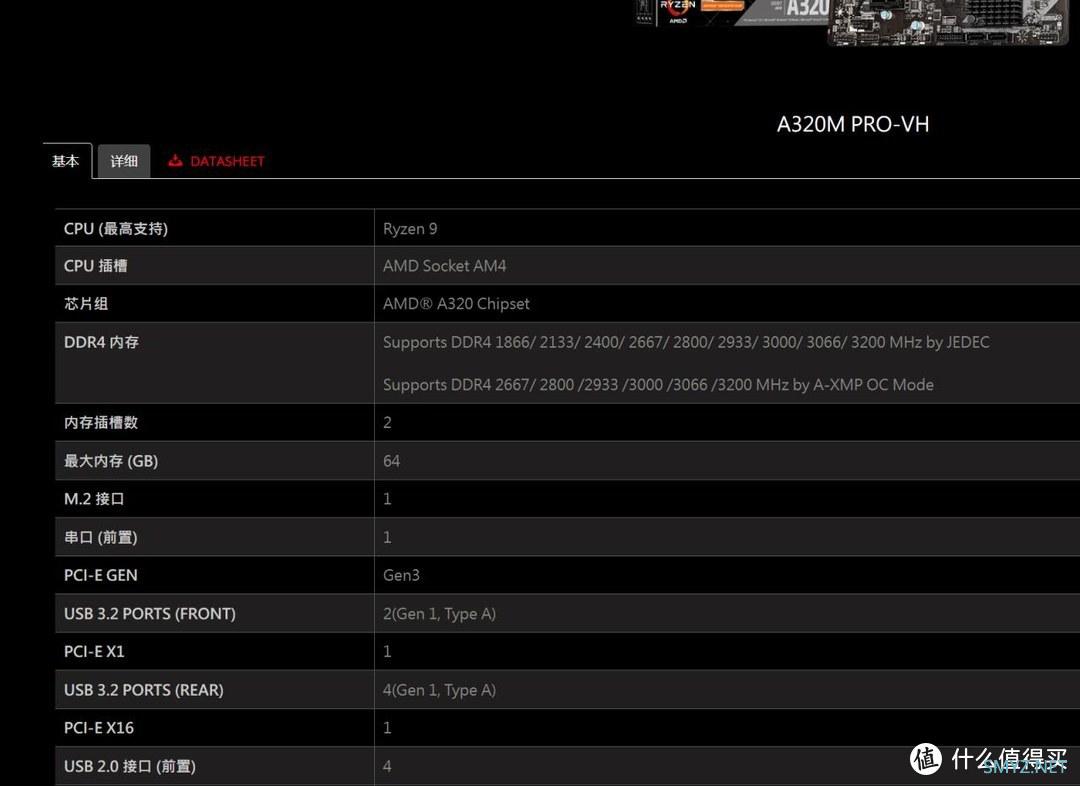Click the value 4 for USB 2.0 接口 (前置)
This screenshot has height=786, width=1080.
tap(387, 767)
